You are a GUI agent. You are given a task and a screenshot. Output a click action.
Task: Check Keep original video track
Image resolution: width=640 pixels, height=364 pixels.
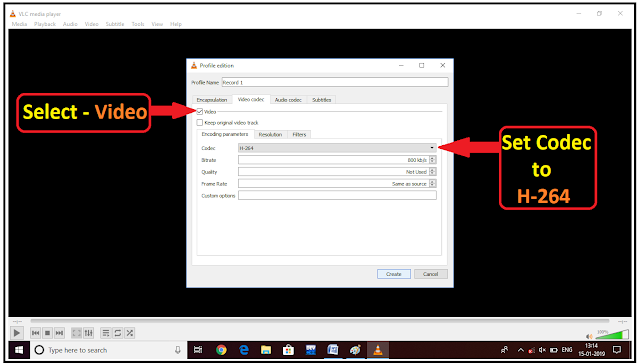[200, 122]
